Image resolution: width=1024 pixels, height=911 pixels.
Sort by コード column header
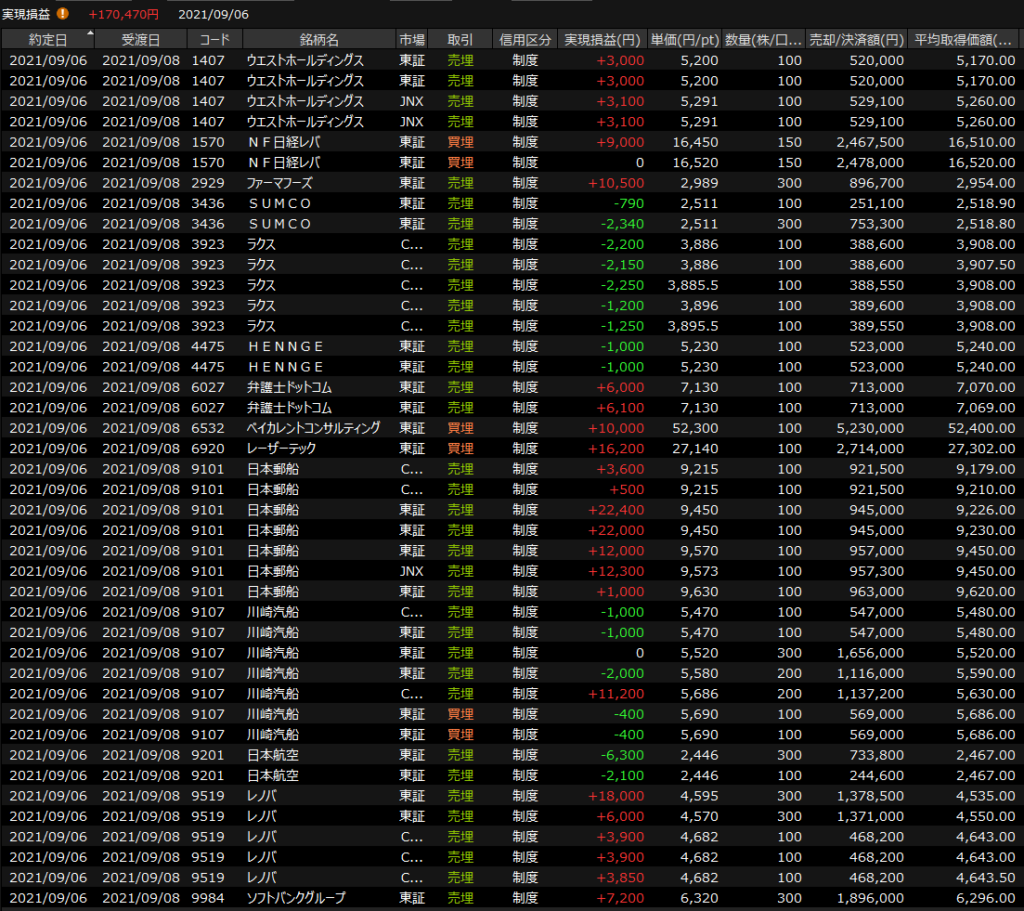[214, 40]
